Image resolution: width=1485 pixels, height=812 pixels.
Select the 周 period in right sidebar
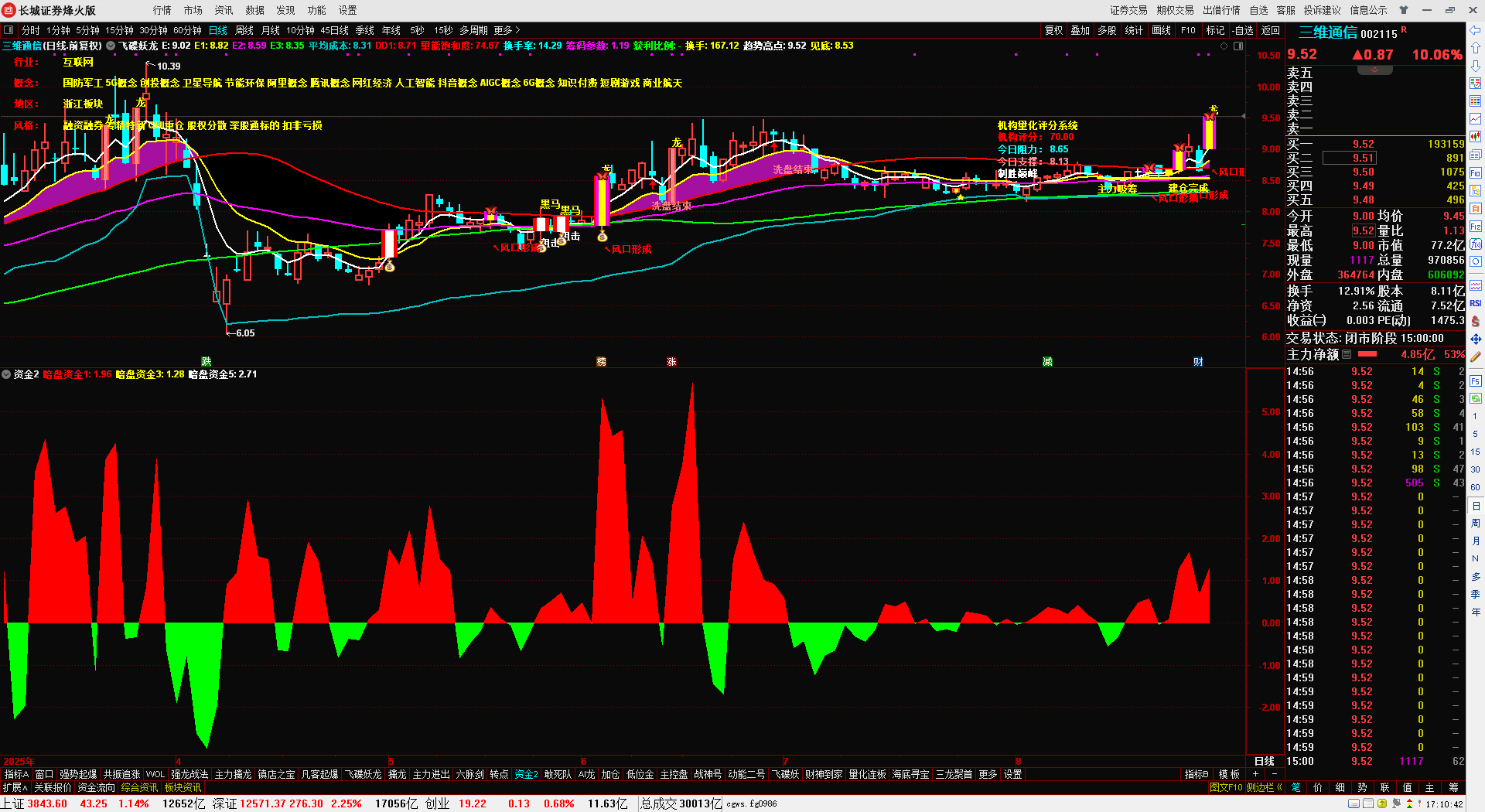[1475, 524]
